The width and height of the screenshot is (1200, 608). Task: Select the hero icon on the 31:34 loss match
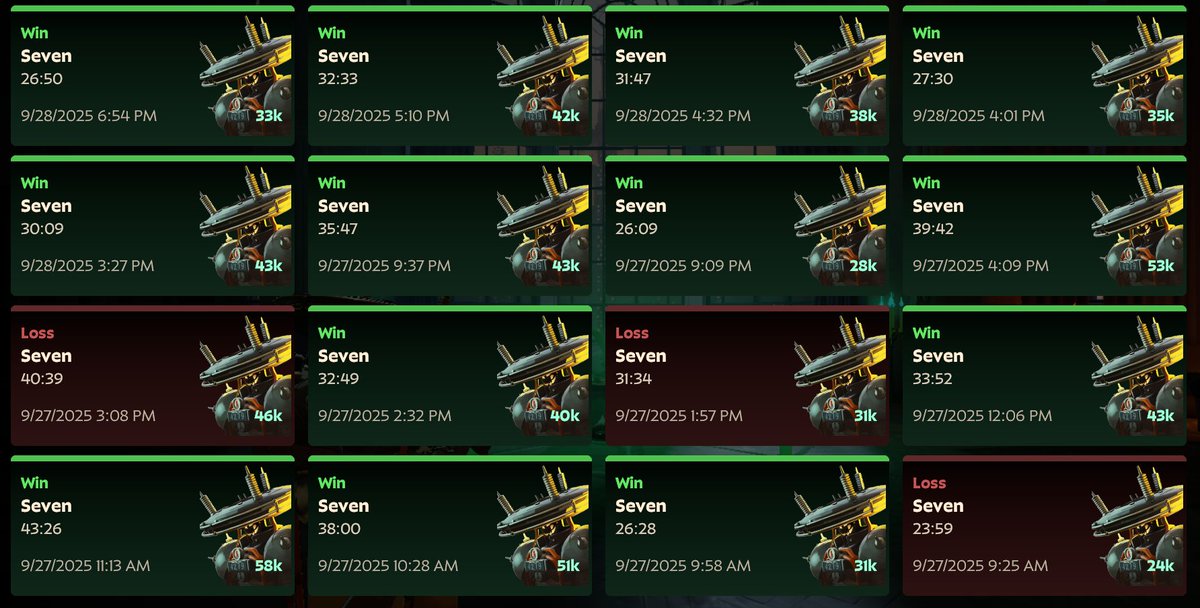tap(841, 377)
